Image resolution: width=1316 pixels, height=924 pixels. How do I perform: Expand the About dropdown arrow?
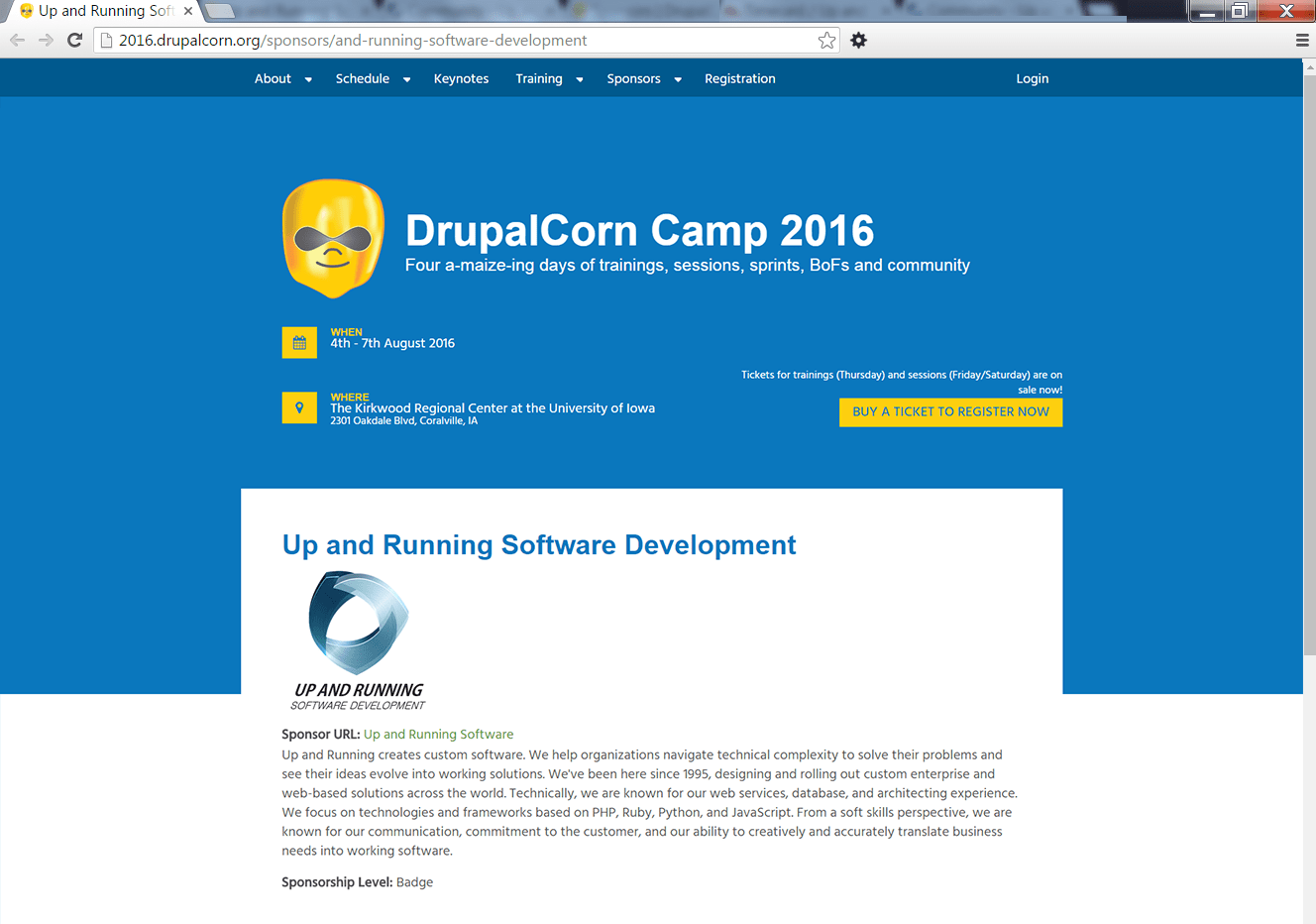[x=308, y=79]
